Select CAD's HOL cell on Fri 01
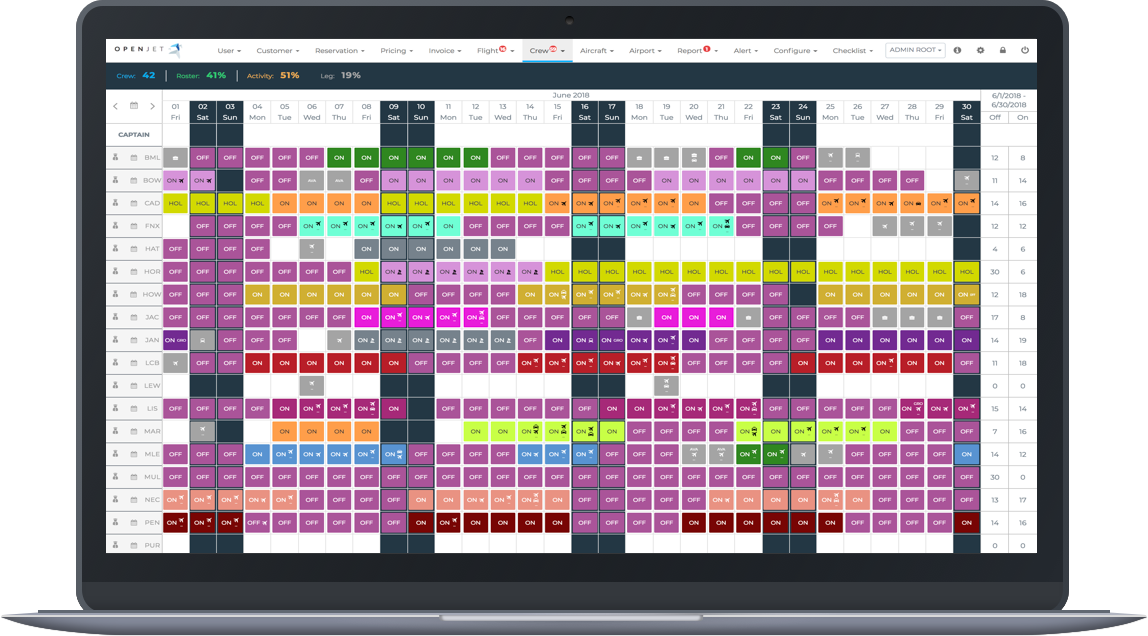 click(x=176, y=203)
